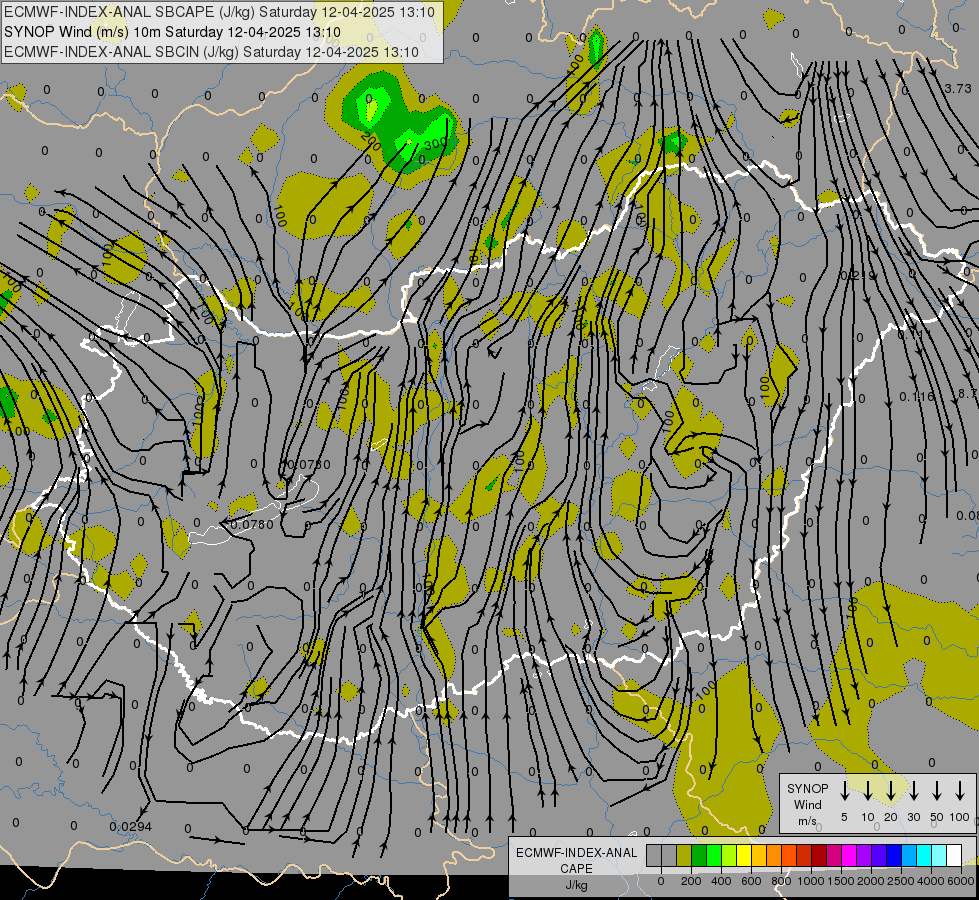Choose the bright magenta swatch in CAPE legend
The width and height of the screenshot is (979, 900).
tap(849, 855)
